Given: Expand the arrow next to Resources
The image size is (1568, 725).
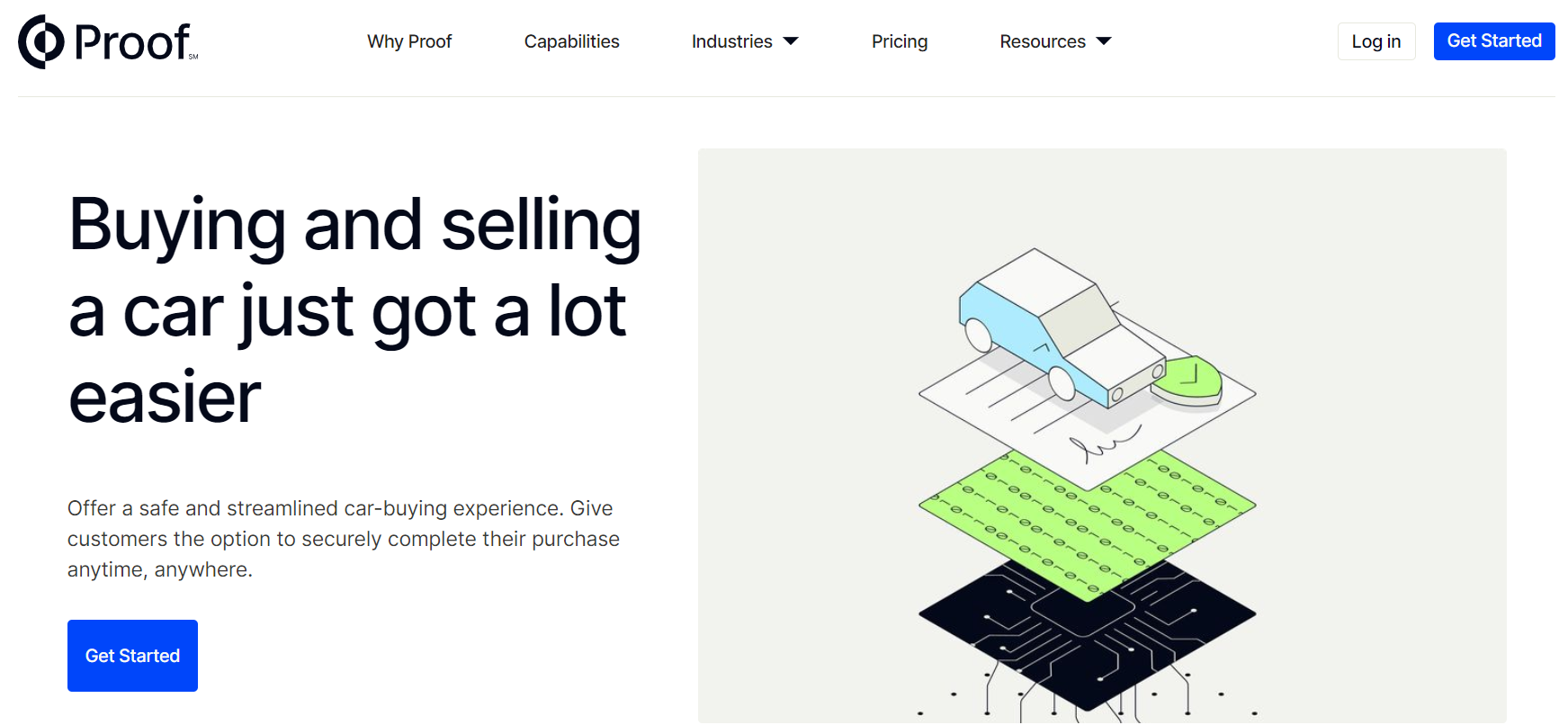Looking at the screenshot, I should (1105, 41).
